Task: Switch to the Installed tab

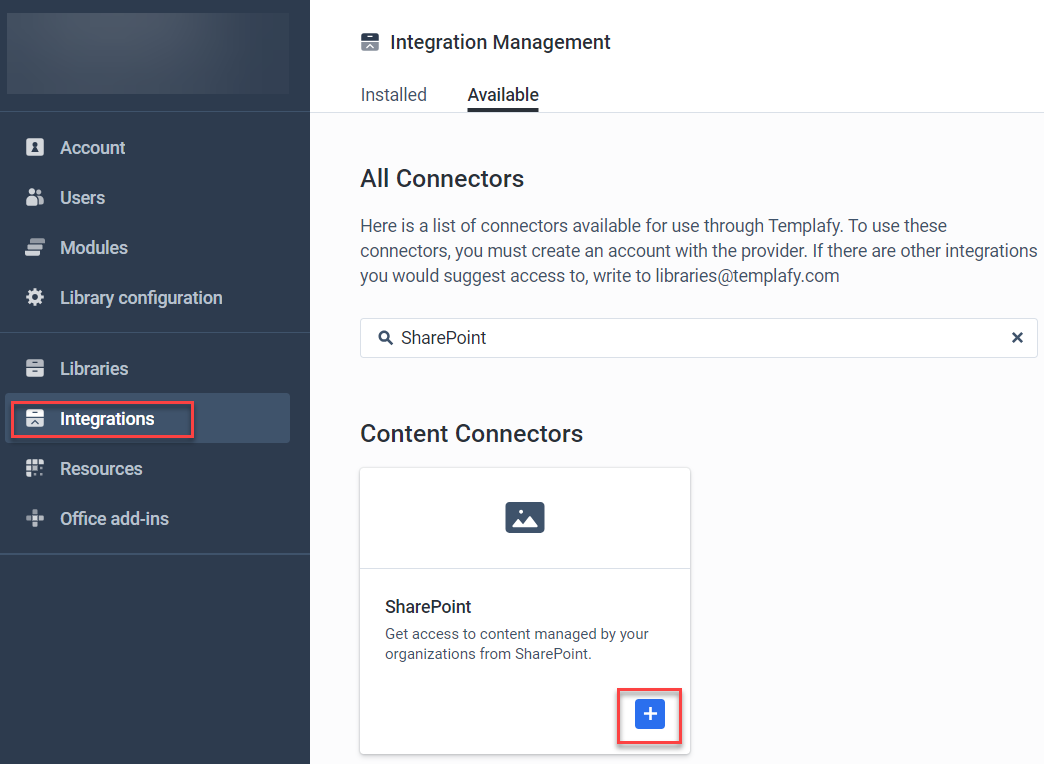Action: pyautogui.click(x=393, y=95)
